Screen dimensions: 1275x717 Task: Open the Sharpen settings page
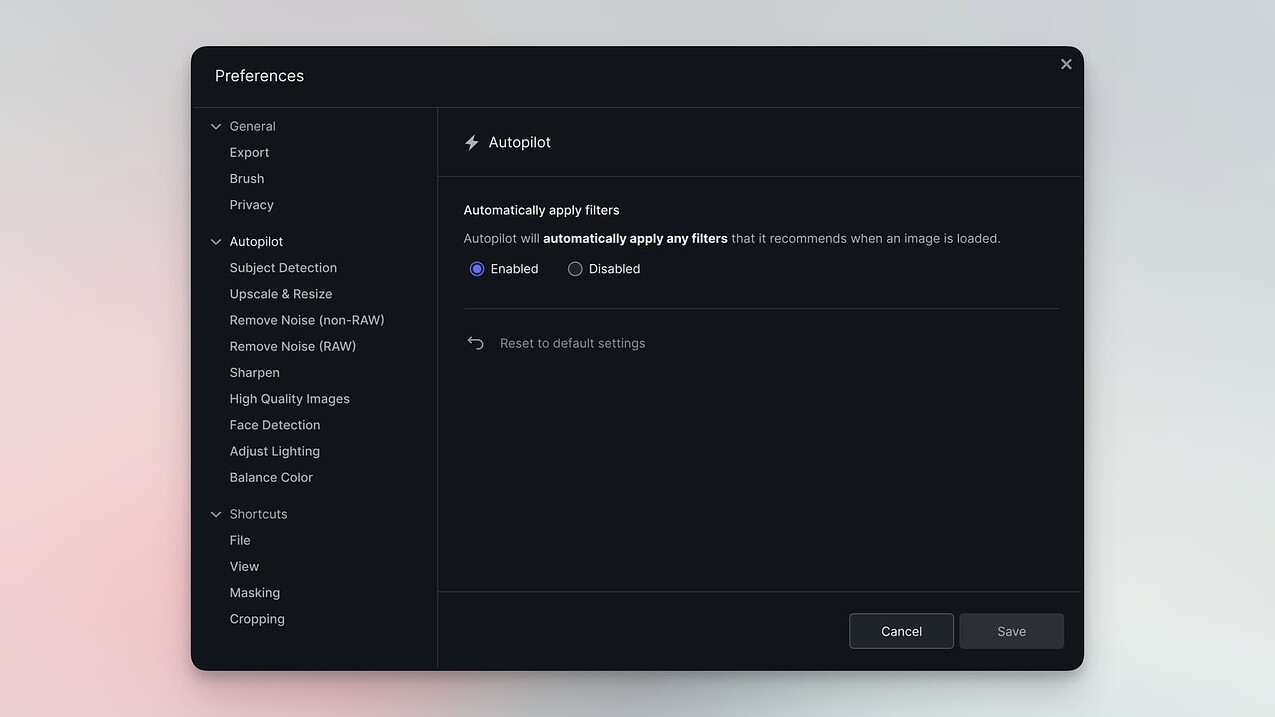[254, 372]
